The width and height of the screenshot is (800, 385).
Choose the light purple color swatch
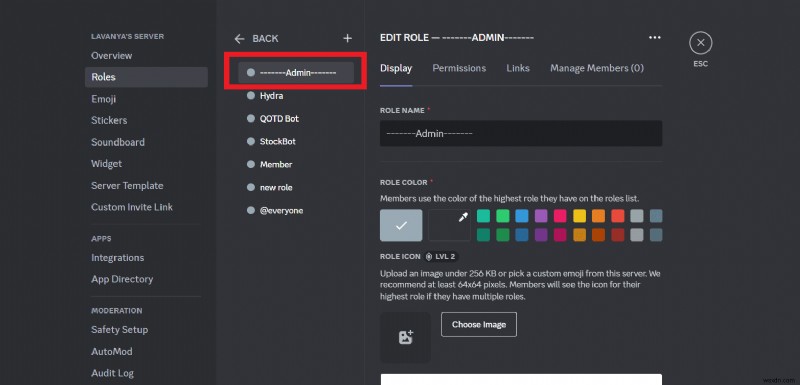[541, 216]
